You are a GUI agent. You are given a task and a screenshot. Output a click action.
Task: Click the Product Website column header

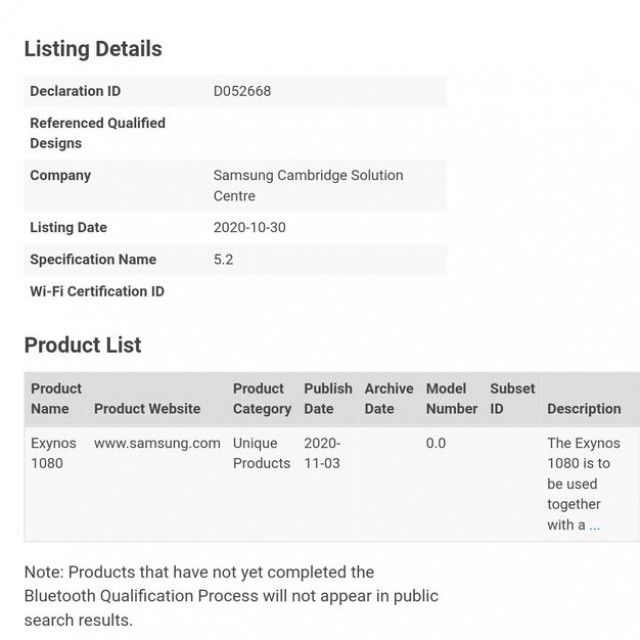[147, 409]
